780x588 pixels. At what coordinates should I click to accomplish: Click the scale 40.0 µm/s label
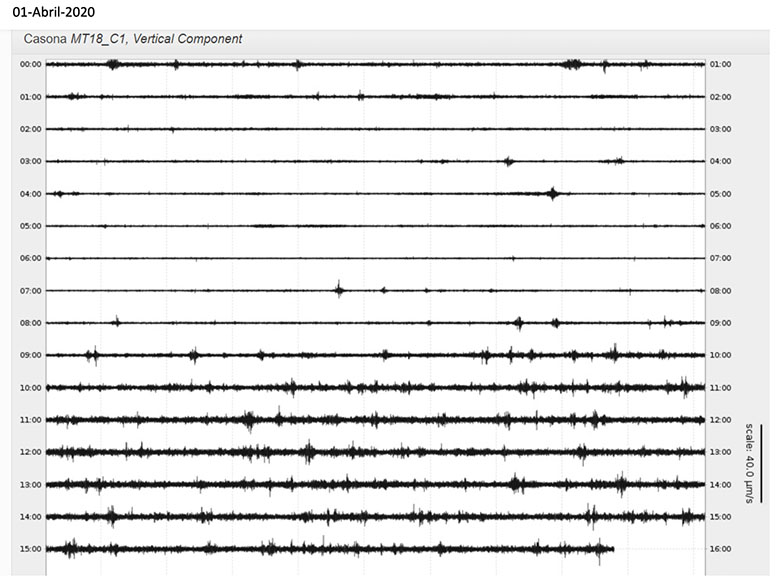click(749, 468)
